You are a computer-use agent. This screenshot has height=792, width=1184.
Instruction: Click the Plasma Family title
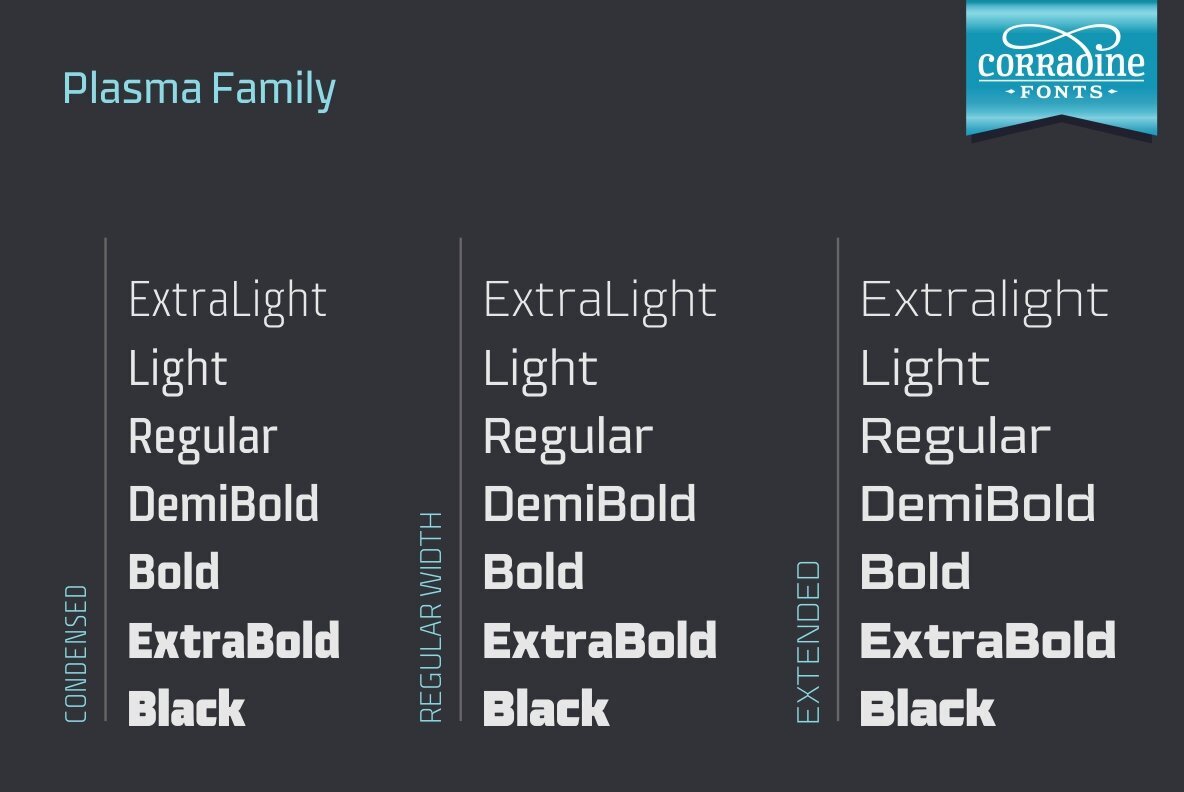pyautogui.click(x=199, y=88)
